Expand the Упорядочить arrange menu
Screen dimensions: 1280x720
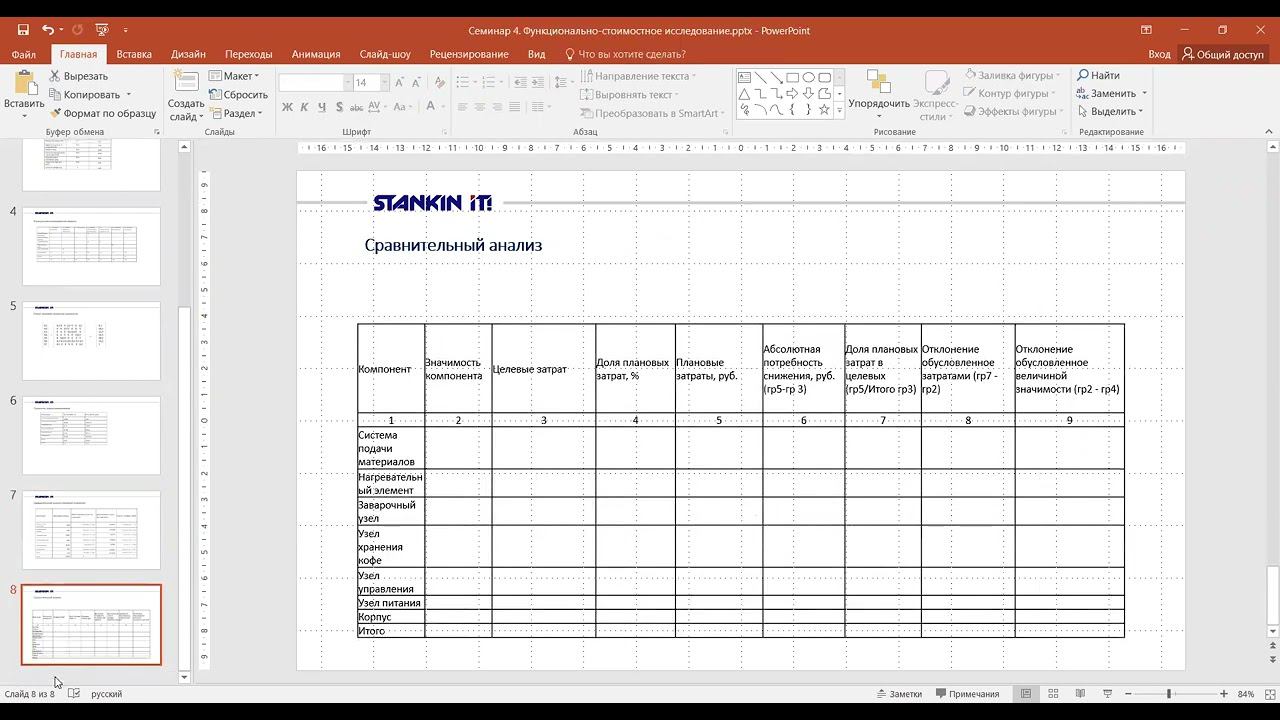pyautogui.click(x=879, y=96)
